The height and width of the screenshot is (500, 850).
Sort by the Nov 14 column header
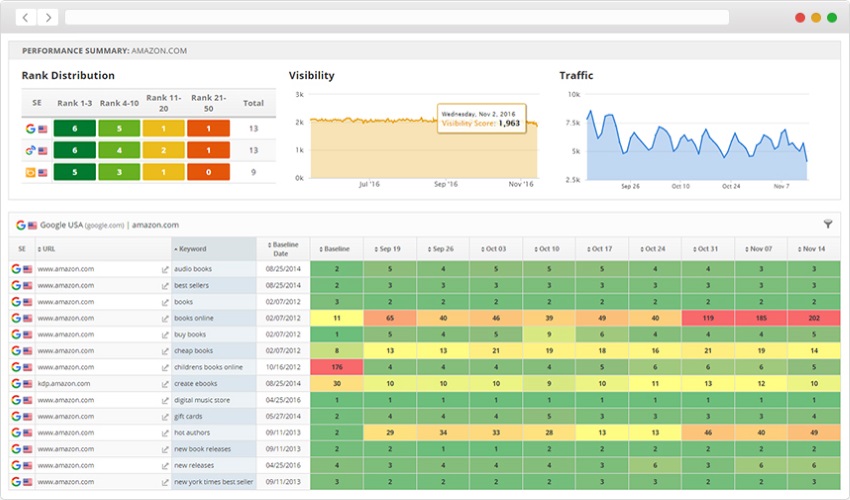click(x=813, y=249)
